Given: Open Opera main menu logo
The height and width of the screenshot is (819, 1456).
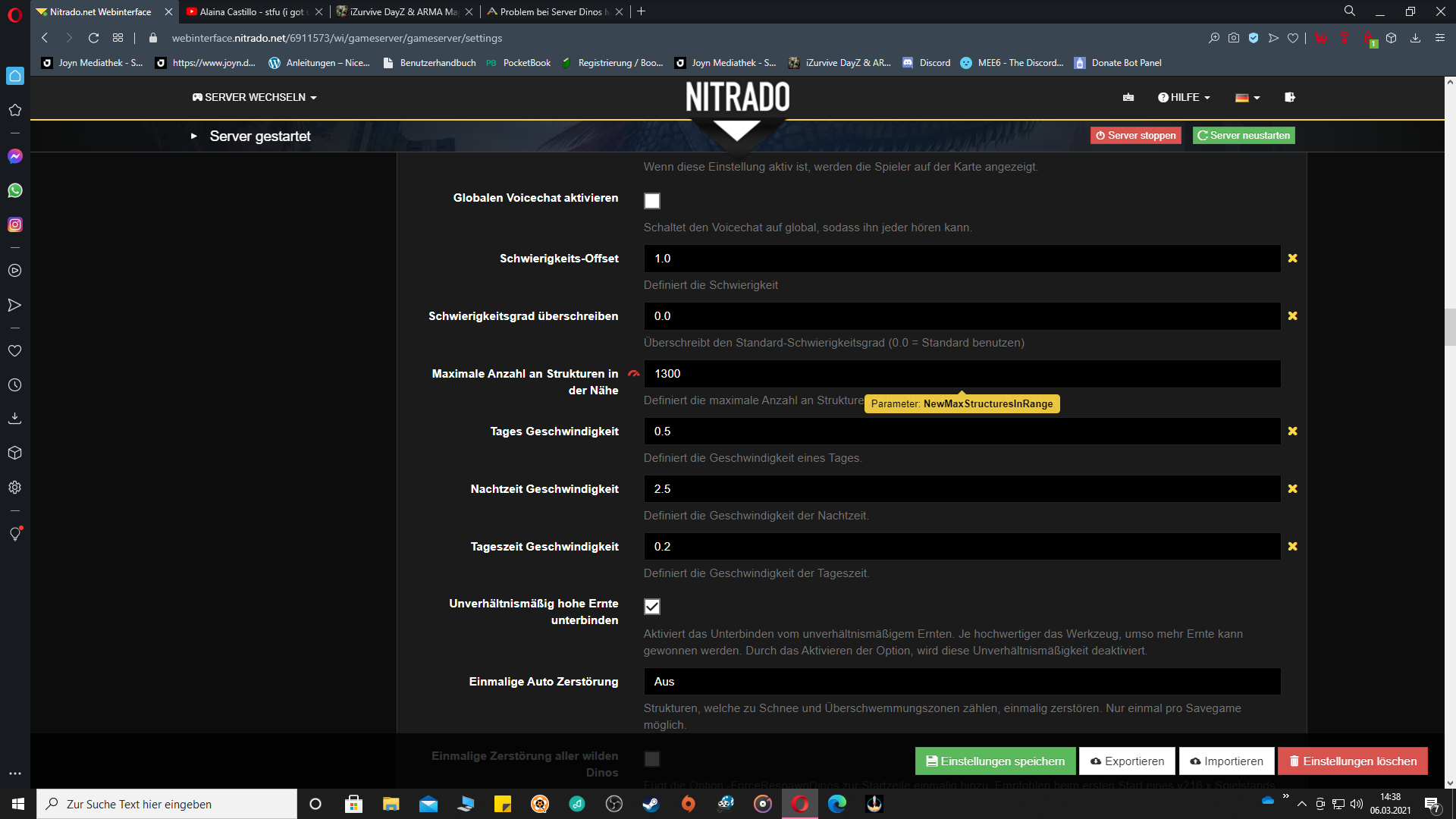Looking at the screenshot, I should click(15, 14).
